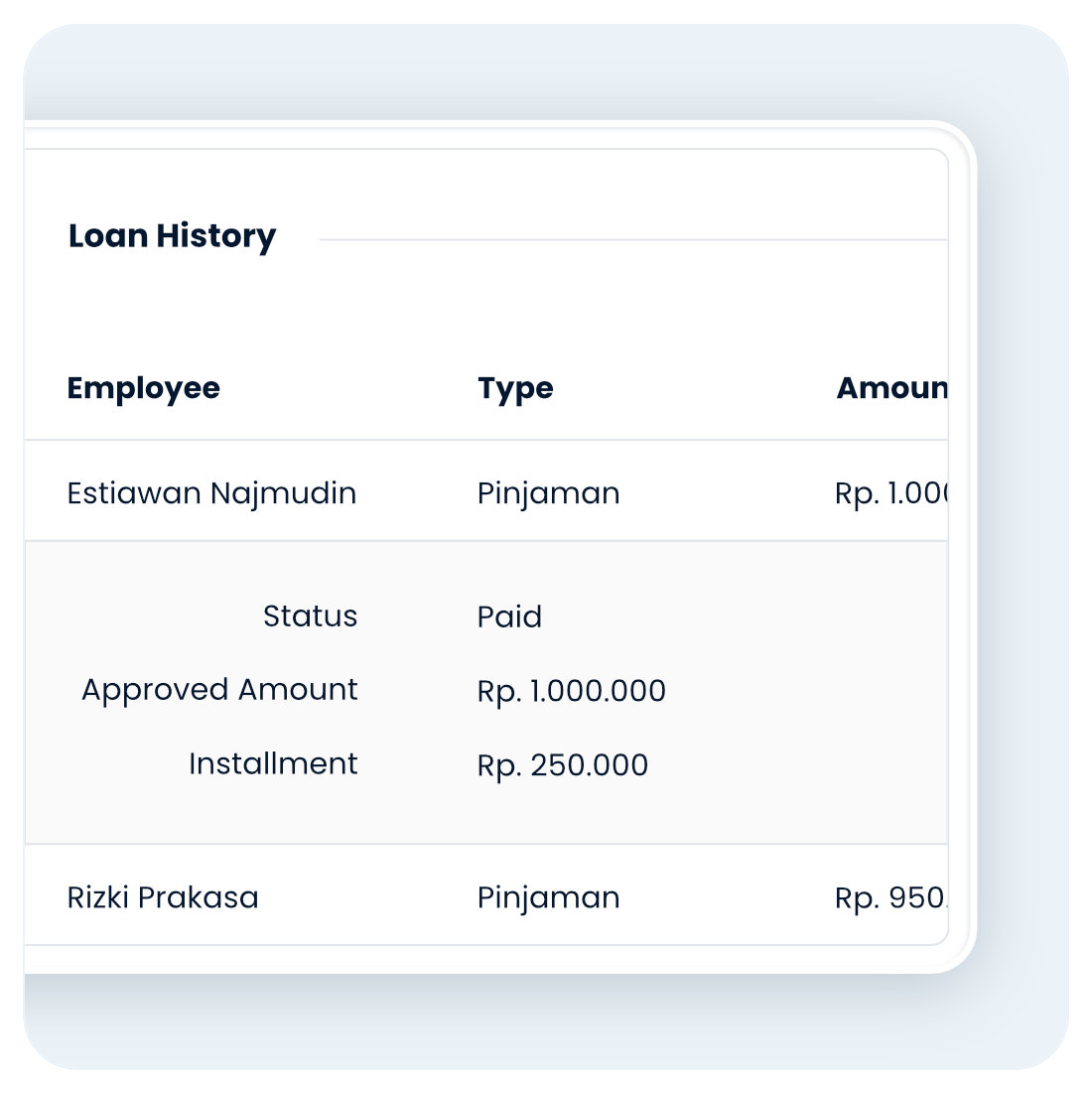Select the Rp. 250.000 installment value
Screen dimensions: 1092x1093
pos(562,765)
